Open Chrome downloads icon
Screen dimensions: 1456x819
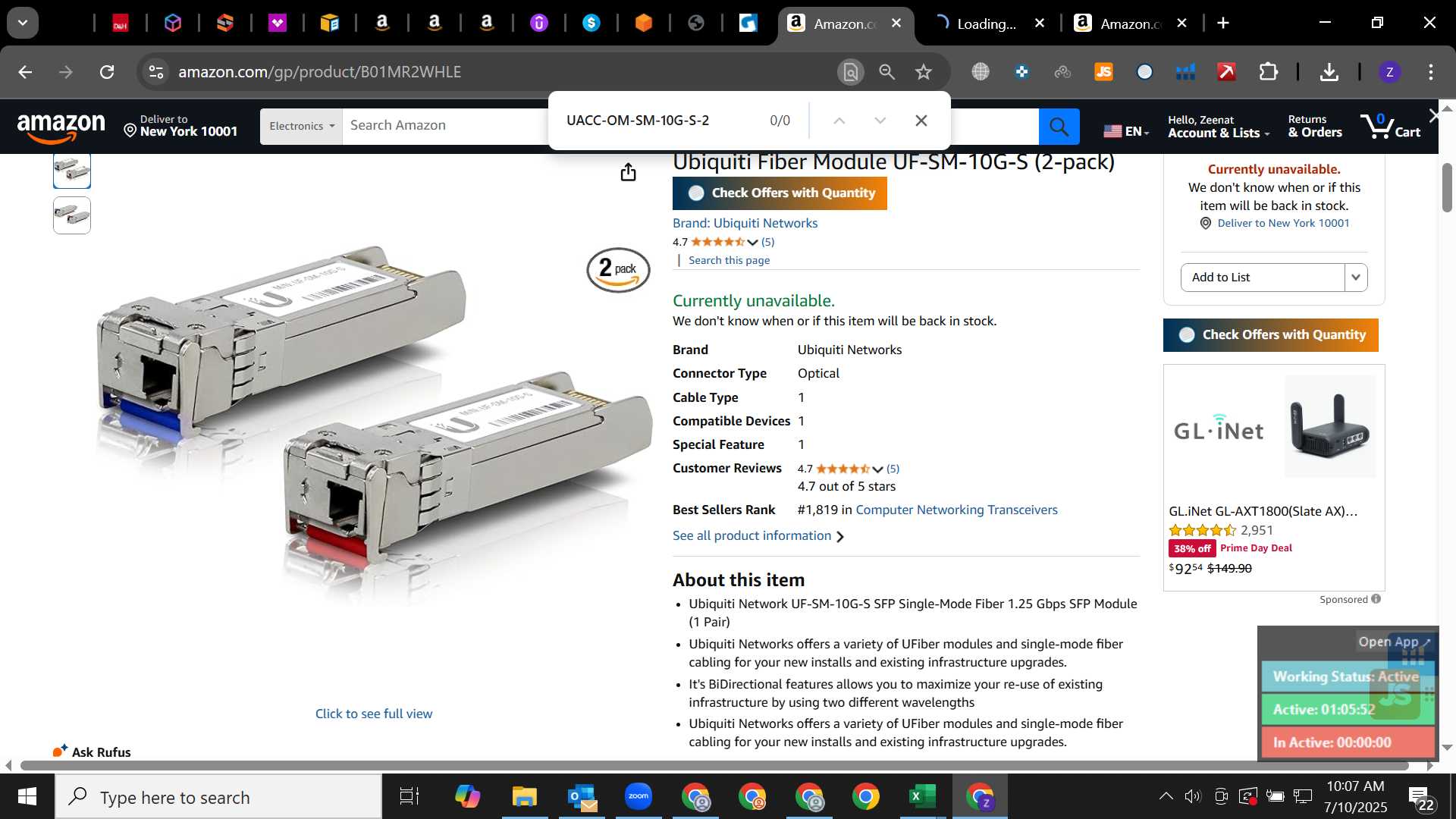1329,72
